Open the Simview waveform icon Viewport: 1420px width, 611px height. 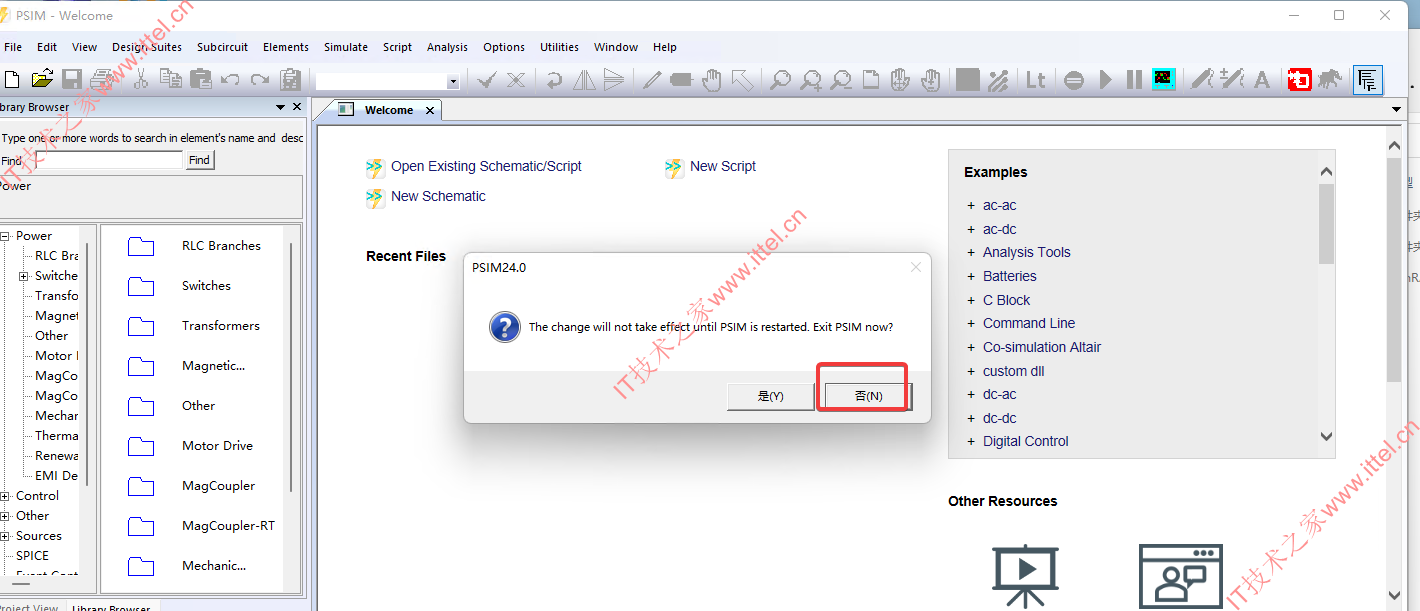[1163, 79]
